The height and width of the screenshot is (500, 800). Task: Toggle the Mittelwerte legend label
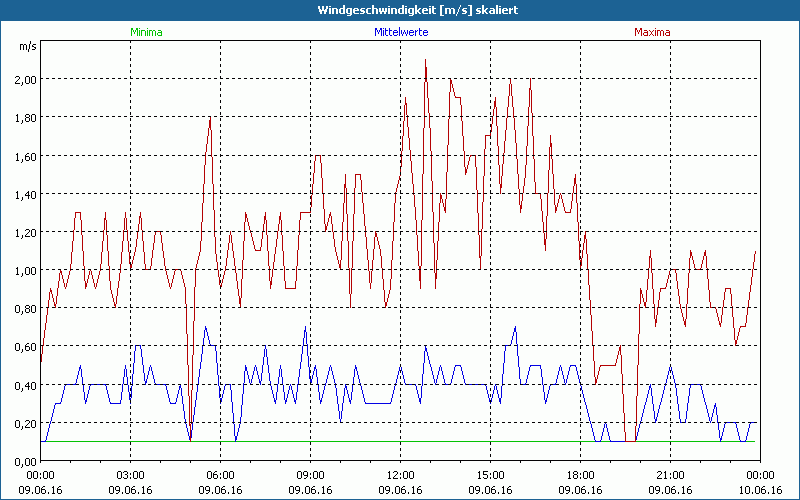click(400, 32)
